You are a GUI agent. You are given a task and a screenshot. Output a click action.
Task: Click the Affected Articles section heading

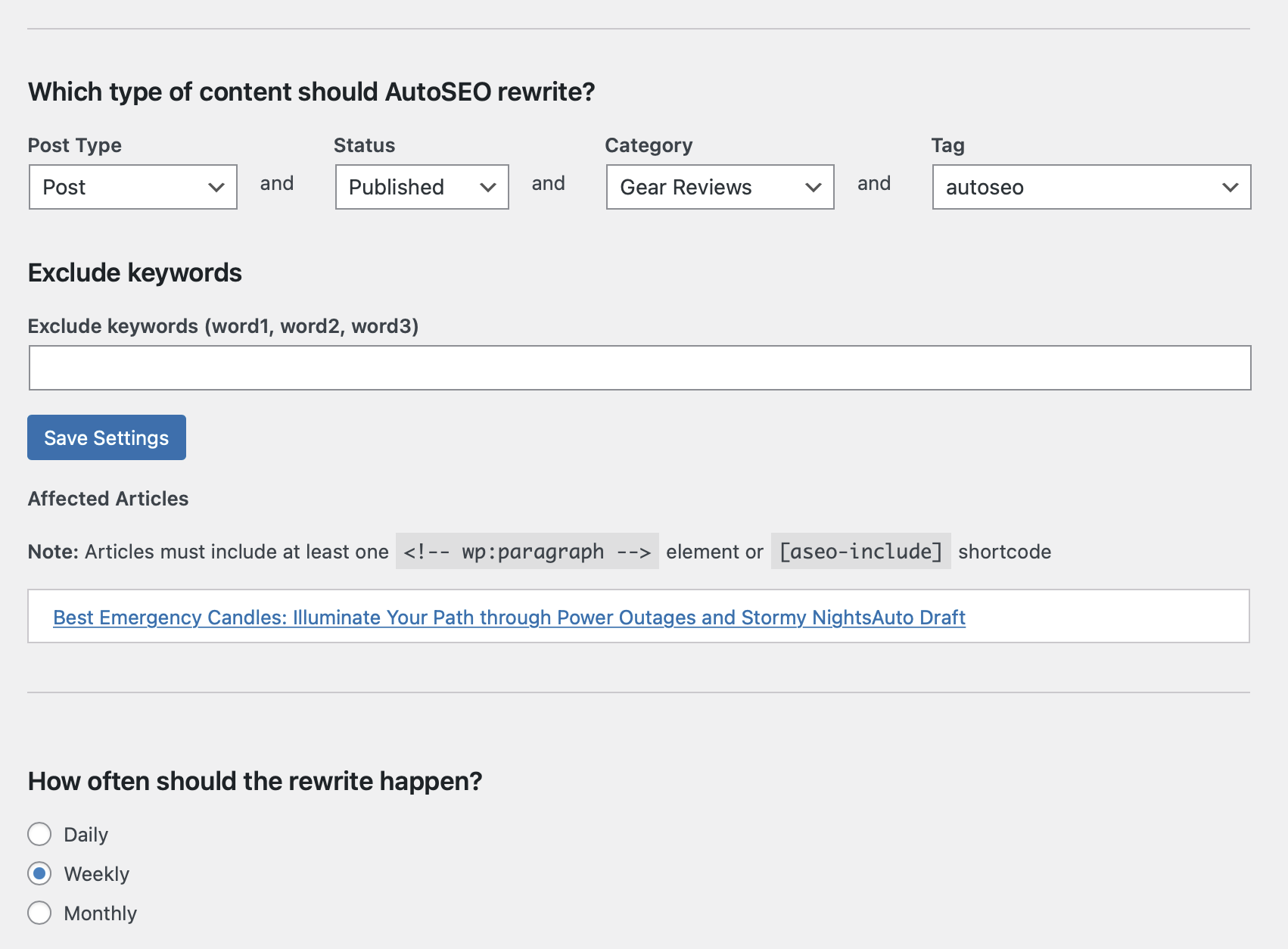pyautogui.click(x=107, y=498)
